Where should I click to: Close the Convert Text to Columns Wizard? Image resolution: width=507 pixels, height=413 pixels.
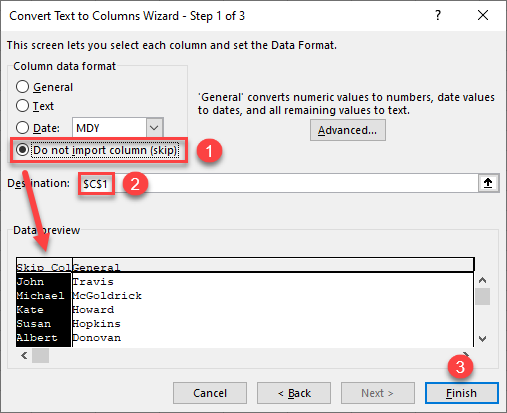(483, 15)
